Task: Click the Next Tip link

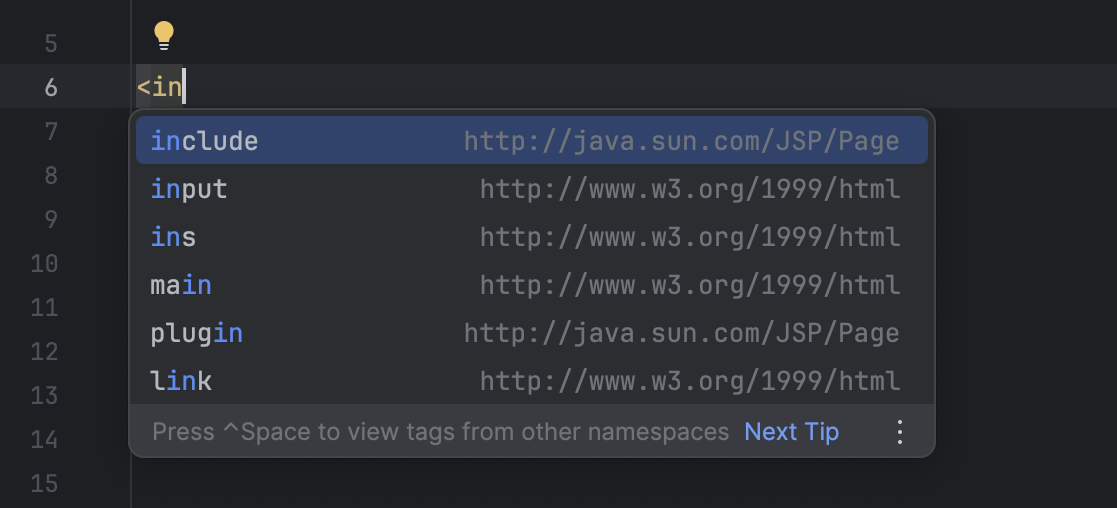Action: coord(791,432)
